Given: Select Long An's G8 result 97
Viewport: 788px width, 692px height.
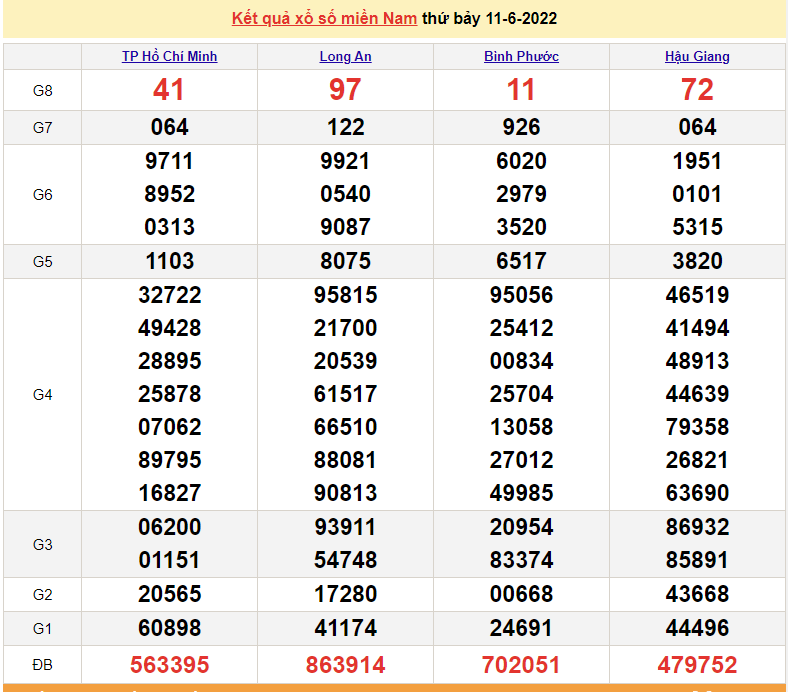Looking at the screenshot, I should [x=345, y=90].
